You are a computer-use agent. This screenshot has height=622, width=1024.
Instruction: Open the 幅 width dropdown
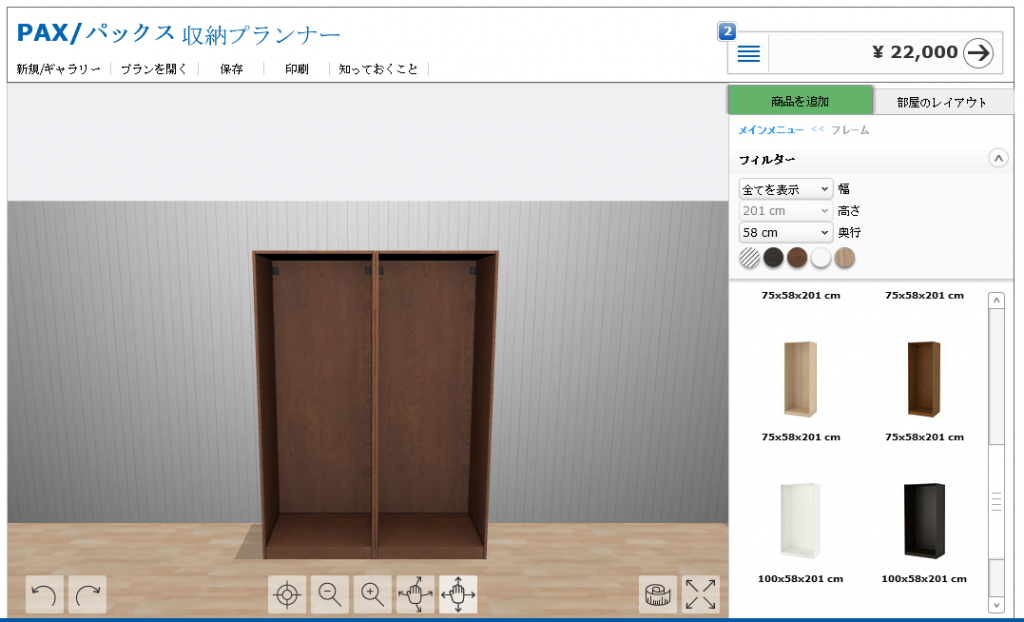786,189
